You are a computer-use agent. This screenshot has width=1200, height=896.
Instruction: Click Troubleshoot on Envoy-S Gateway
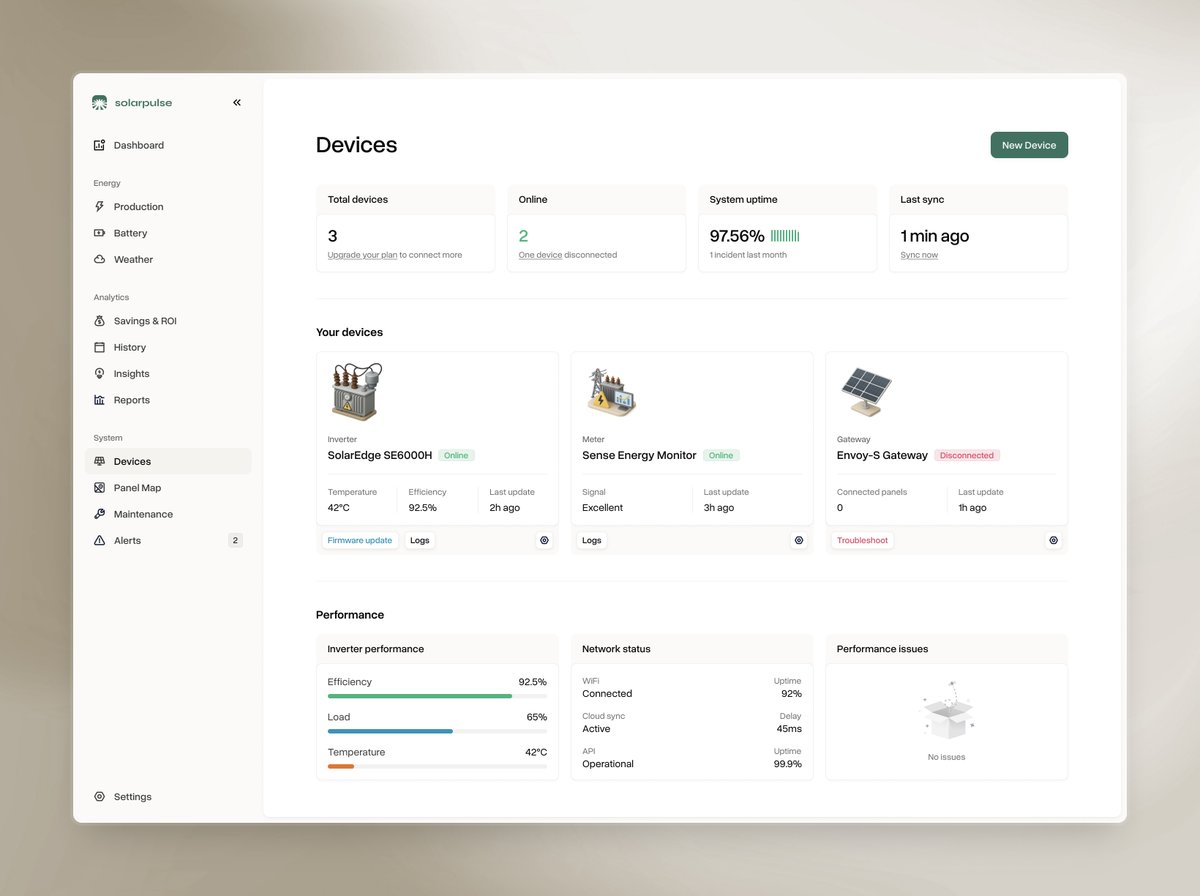pyautogui.click(x=862, y=540)
